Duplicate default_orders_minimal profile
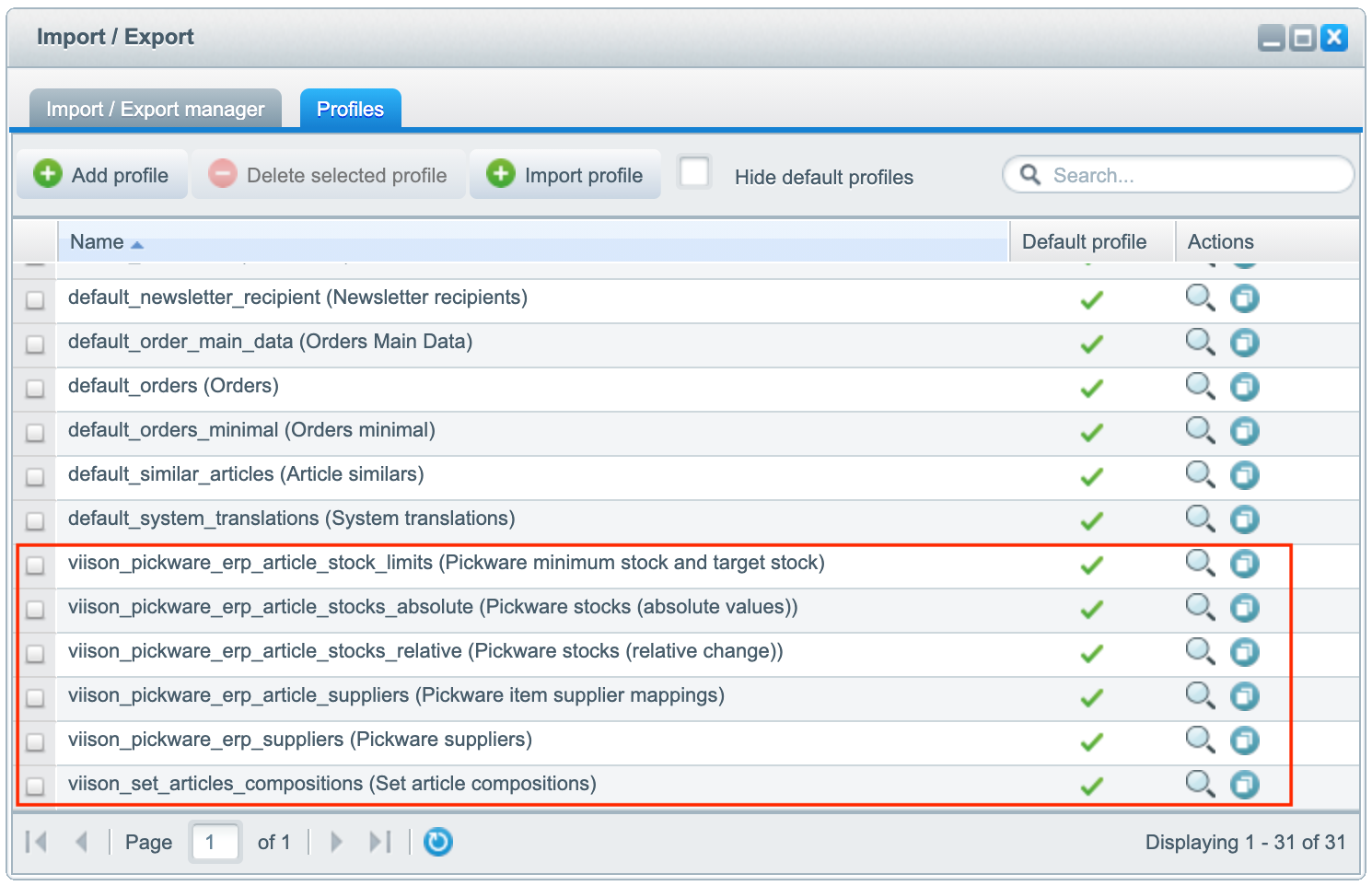1372x886 pixels. click(1245, 431)
